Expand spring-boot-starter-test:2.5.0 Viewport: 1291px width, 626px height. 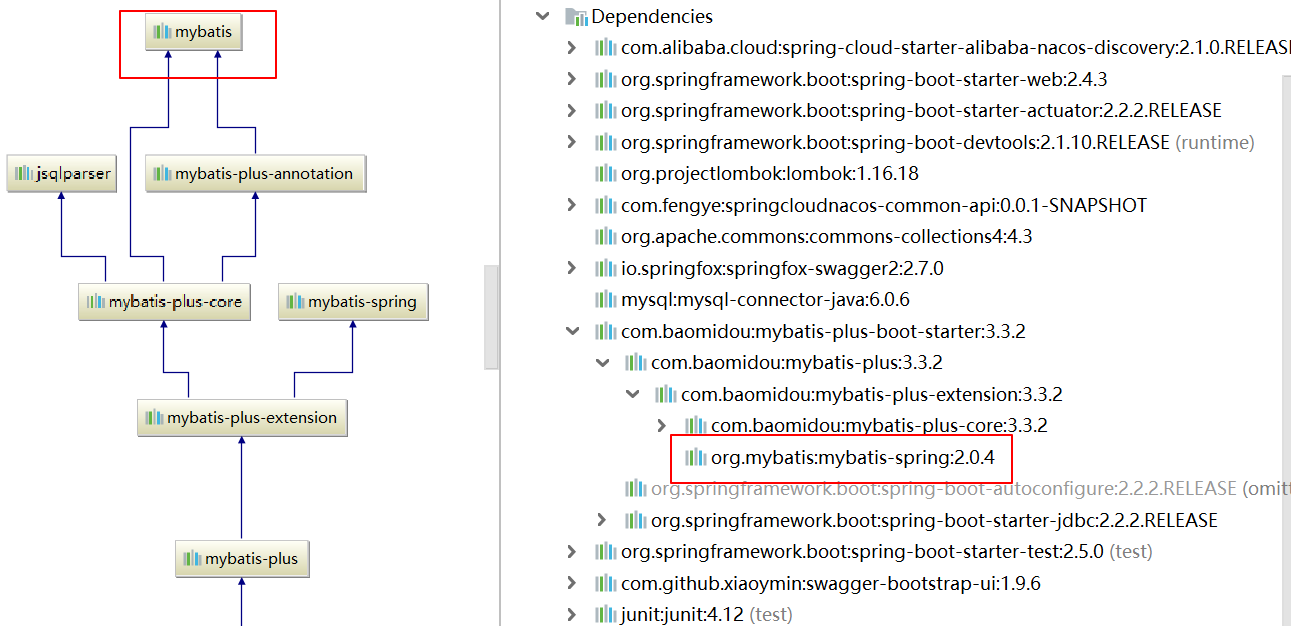[571, 552]
